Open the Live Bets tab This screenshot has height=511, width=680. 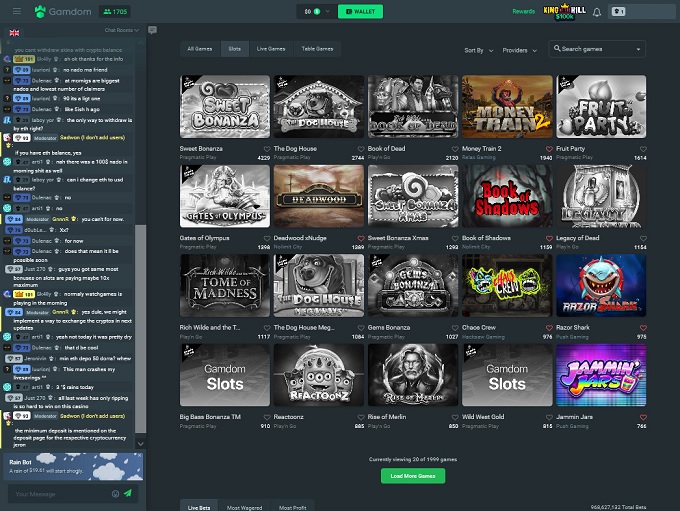tap(199, 507)
